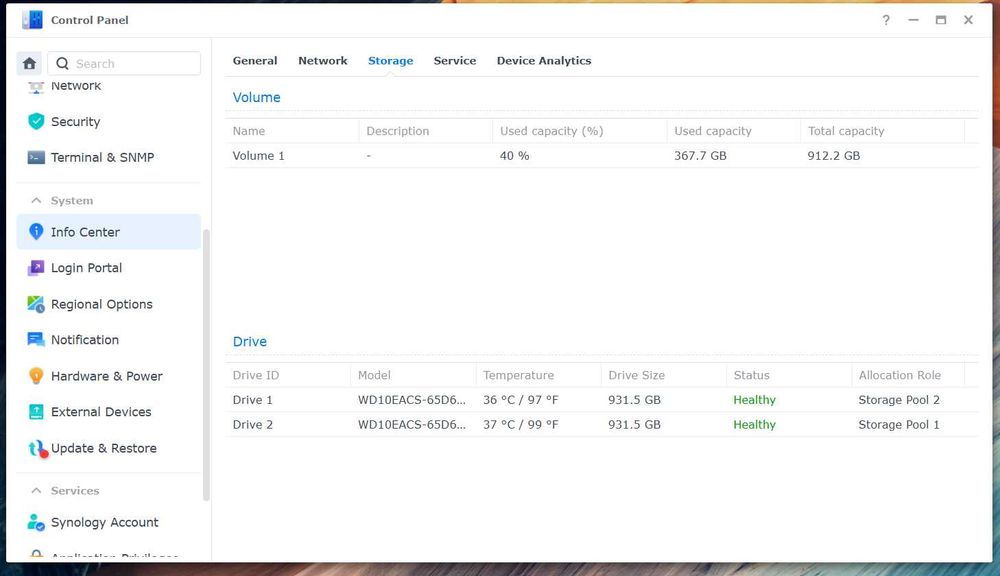
Task: Open the Update & Restore icon
Action: (38, 449)
